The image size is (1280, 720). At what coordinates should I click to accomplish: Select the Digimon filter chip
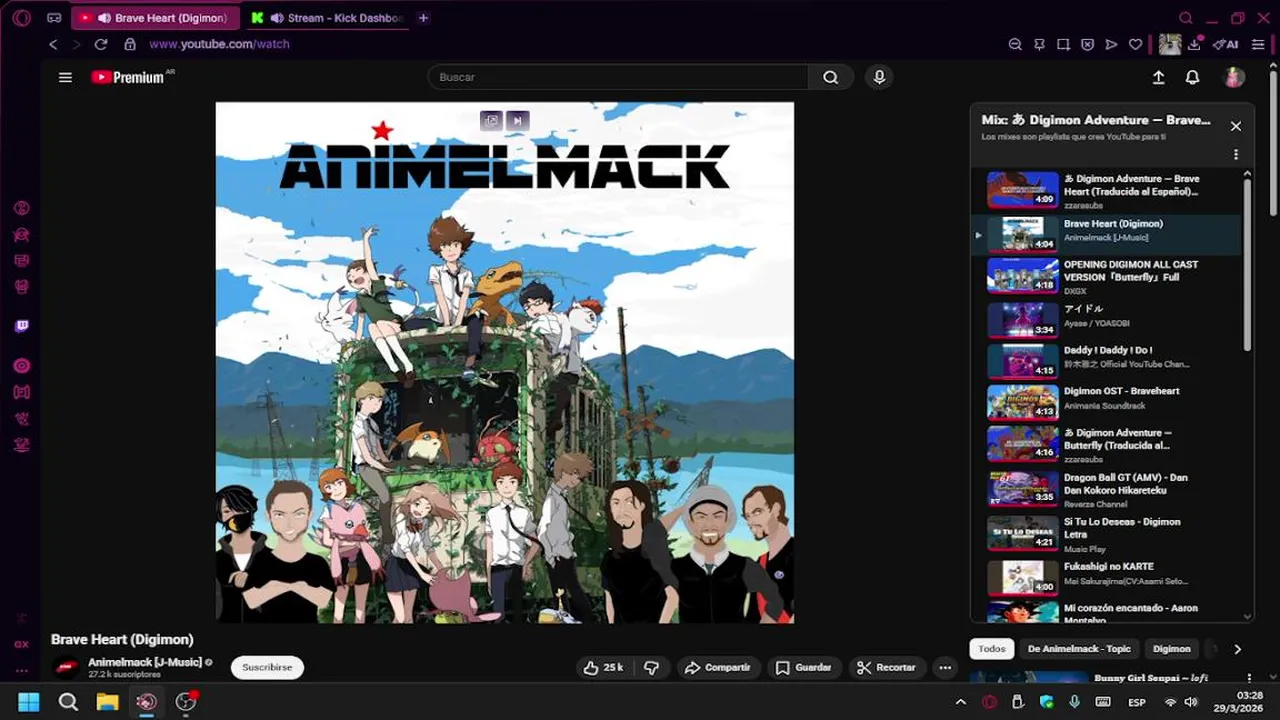tap(1171, 649)
